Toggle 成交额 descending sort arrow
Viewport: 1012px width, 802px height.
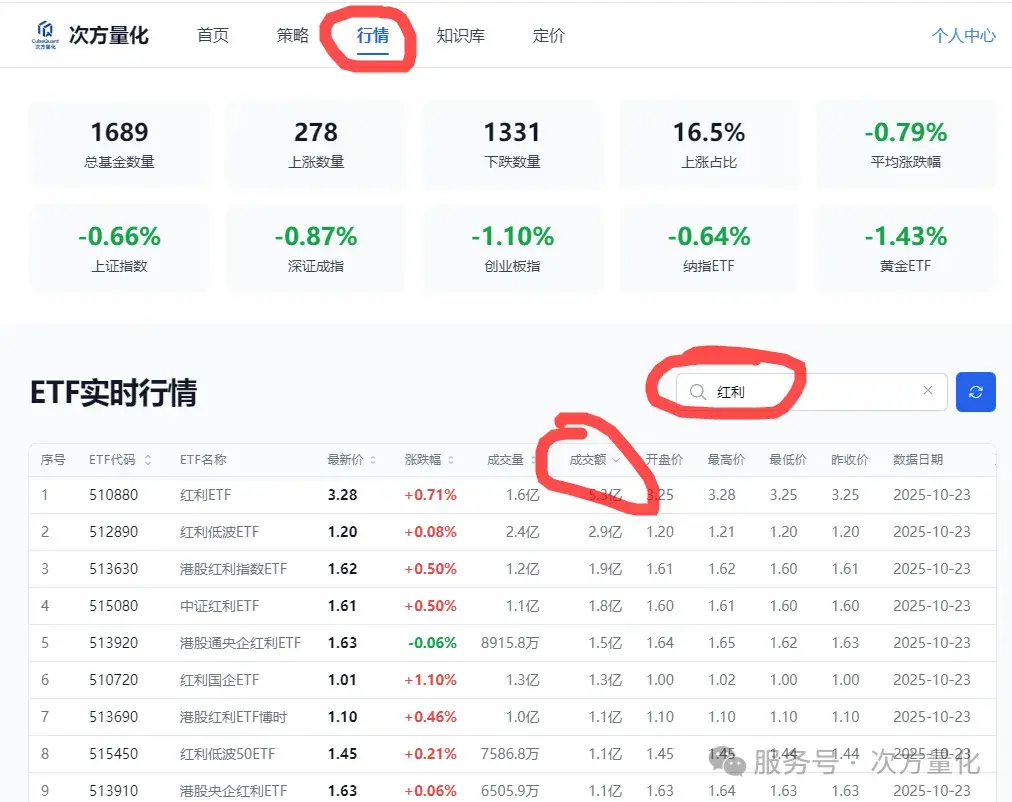(x=615, y=460)
